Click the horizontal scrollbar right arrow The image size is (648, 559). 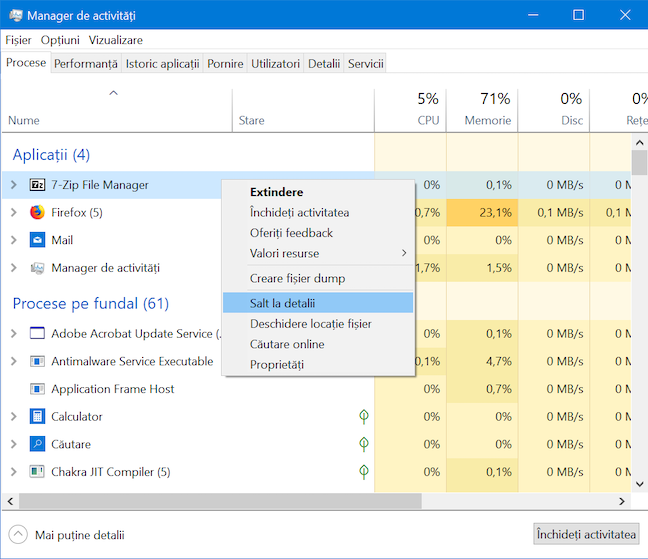coord(622,501)
